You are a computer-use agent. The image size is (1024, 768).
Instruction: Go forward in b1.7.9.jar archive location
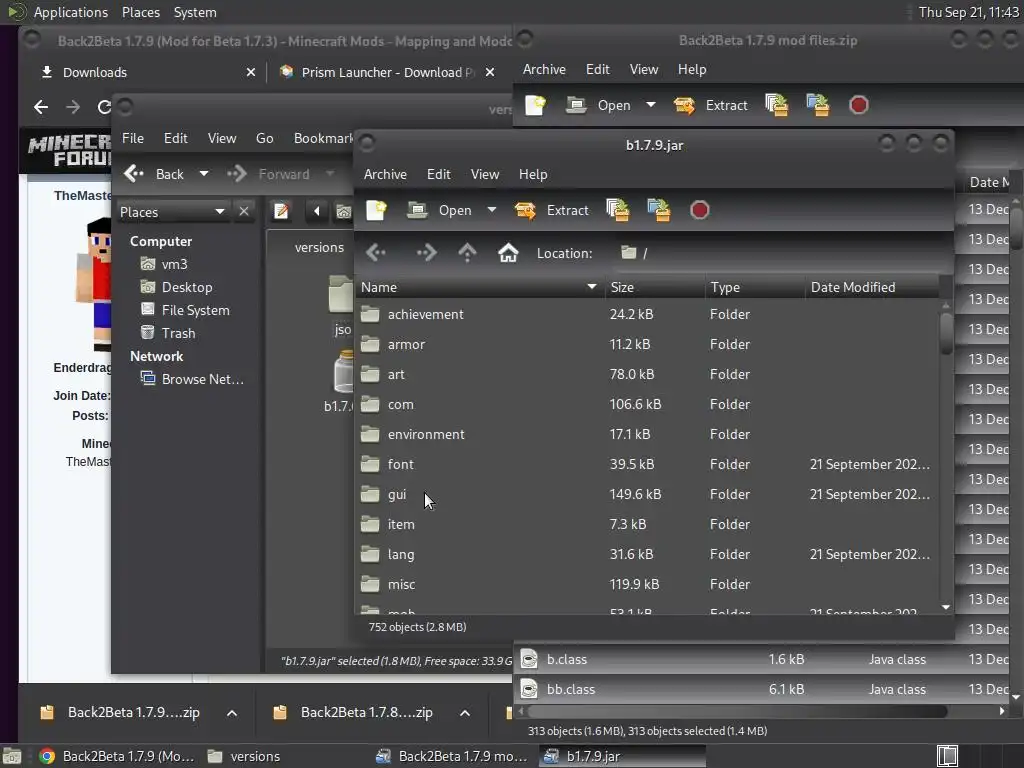pos(426,253)
